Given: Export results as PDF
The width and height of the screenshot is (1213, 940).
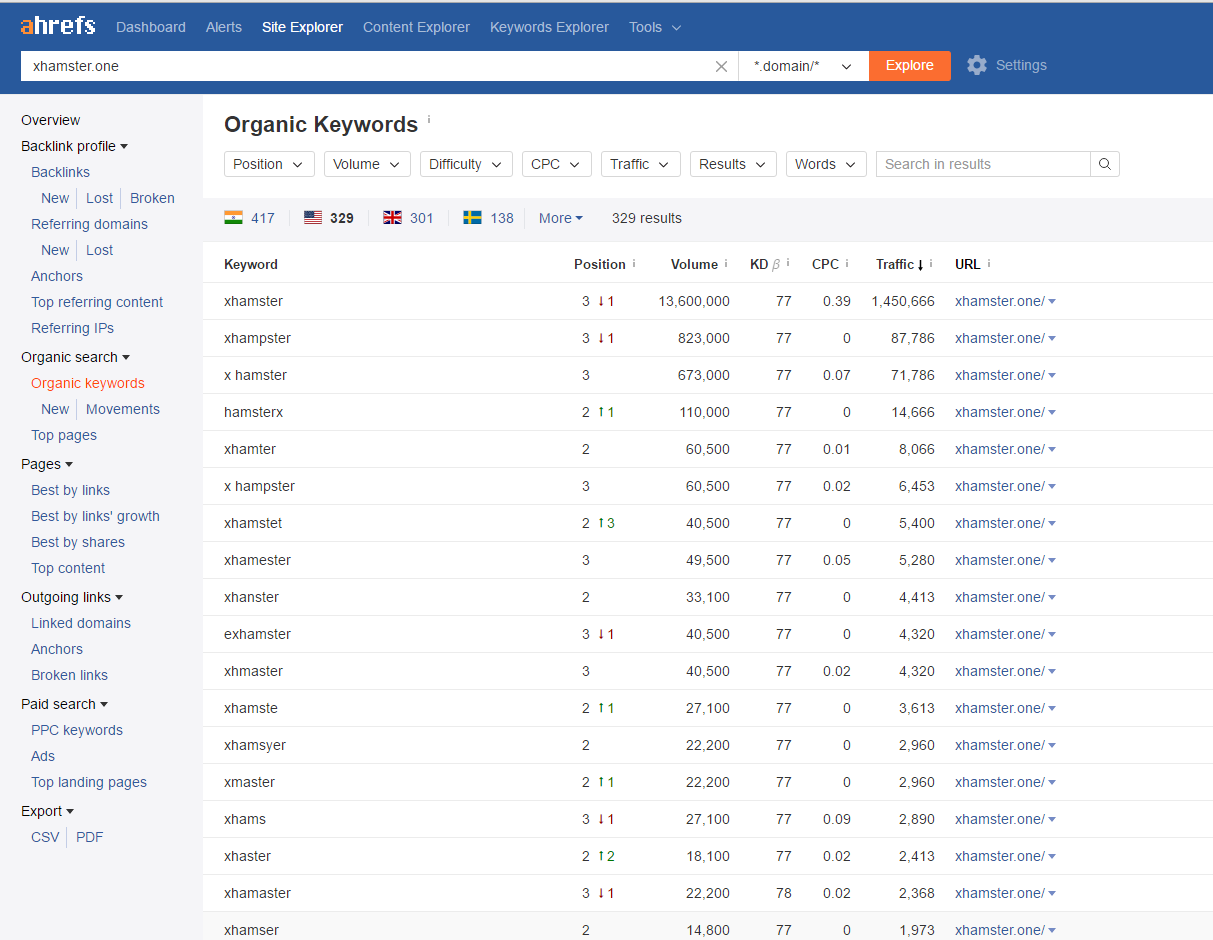Looking at the screenshot, I should [x=89, y=837].
